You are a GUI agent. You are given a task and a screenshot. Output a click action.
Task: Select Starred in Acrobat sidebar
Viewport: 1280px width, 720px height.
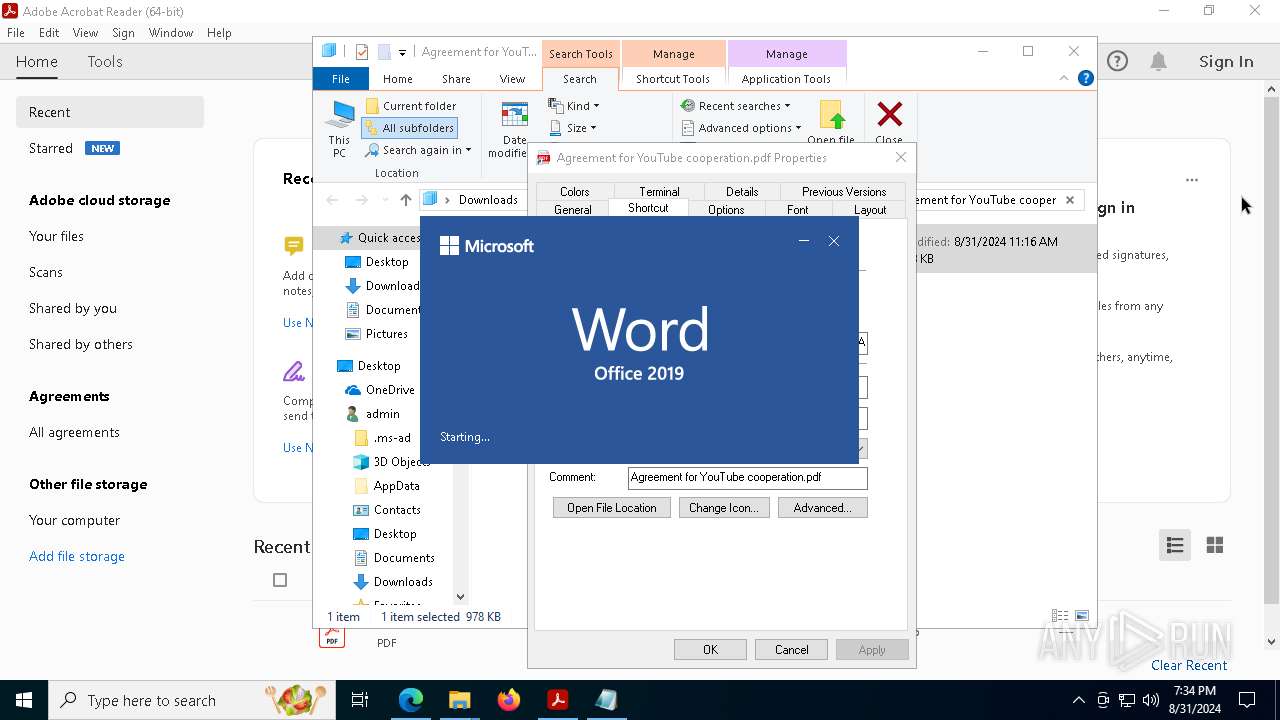click(51, 148)
